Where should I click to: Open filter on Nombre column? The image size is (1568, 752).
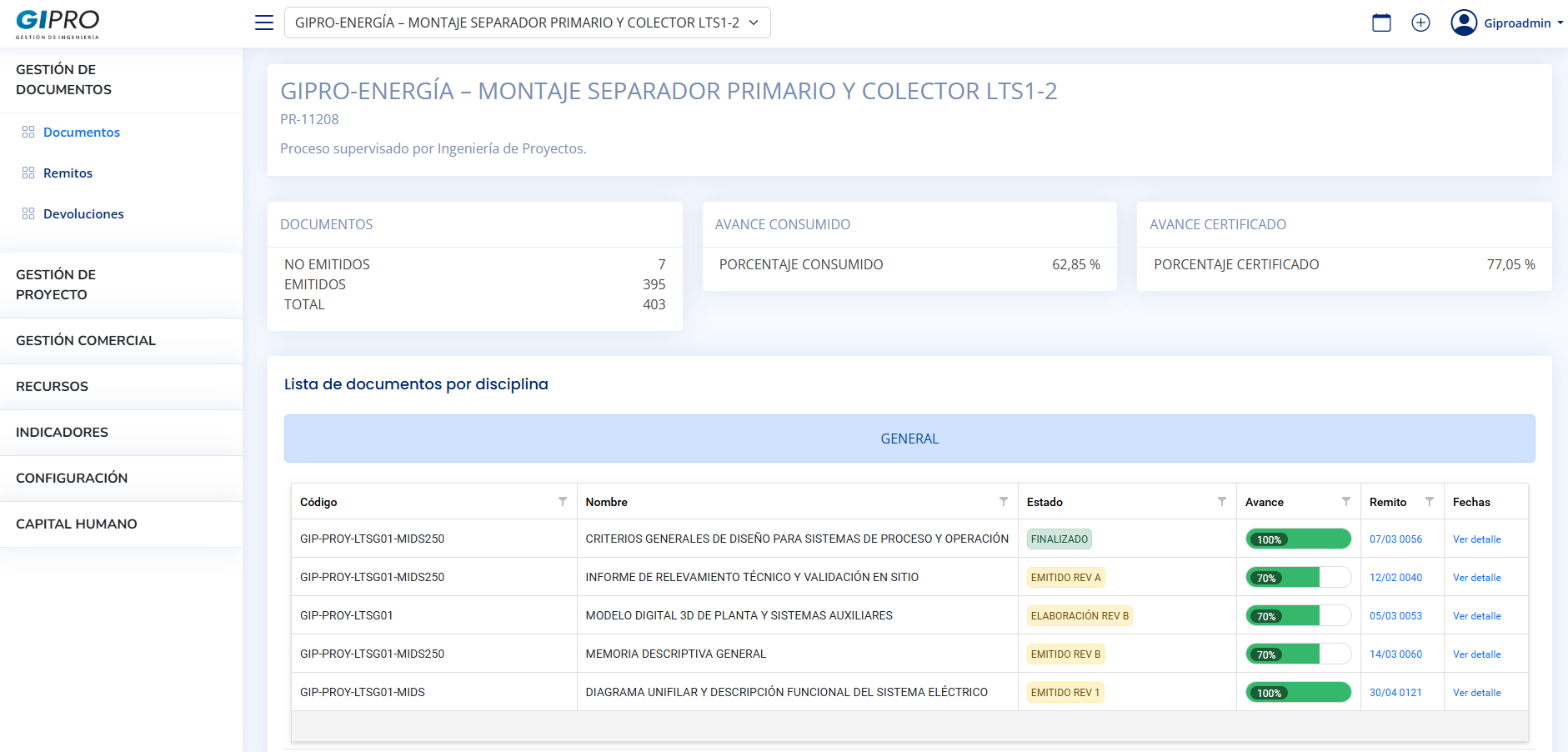tap(1004, 501)
